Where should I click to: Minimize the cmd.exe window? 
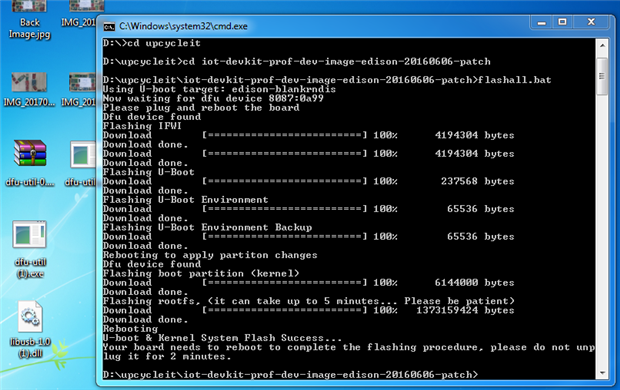pyautogui.click(x=542, y=23)
